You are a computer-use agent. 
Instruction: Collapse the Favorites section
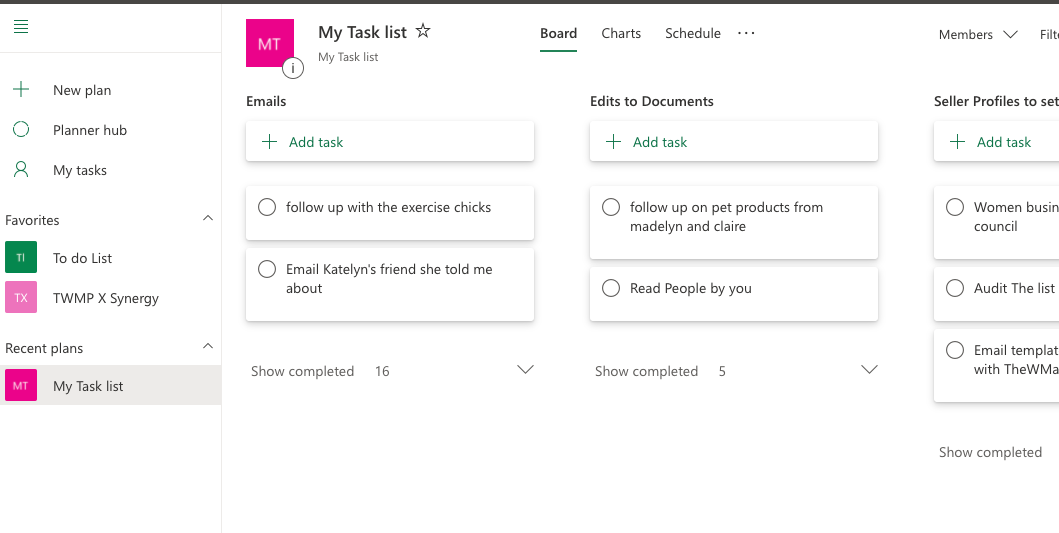[208, 218]
